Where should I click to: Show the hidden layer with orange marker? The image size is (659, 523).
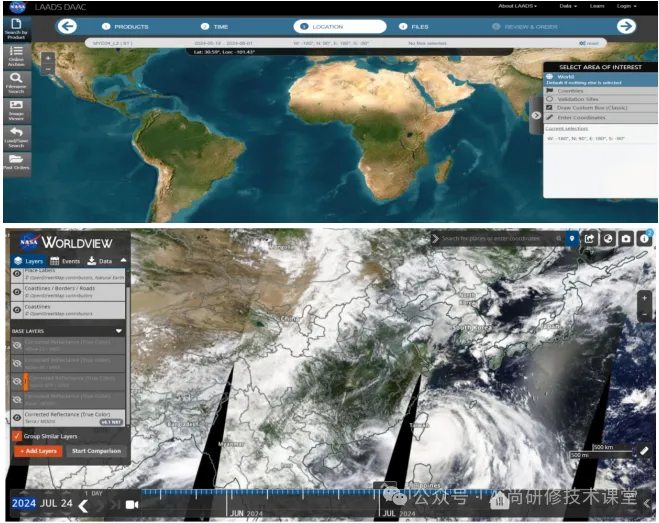pyautogui.click(x=17, y=381)
